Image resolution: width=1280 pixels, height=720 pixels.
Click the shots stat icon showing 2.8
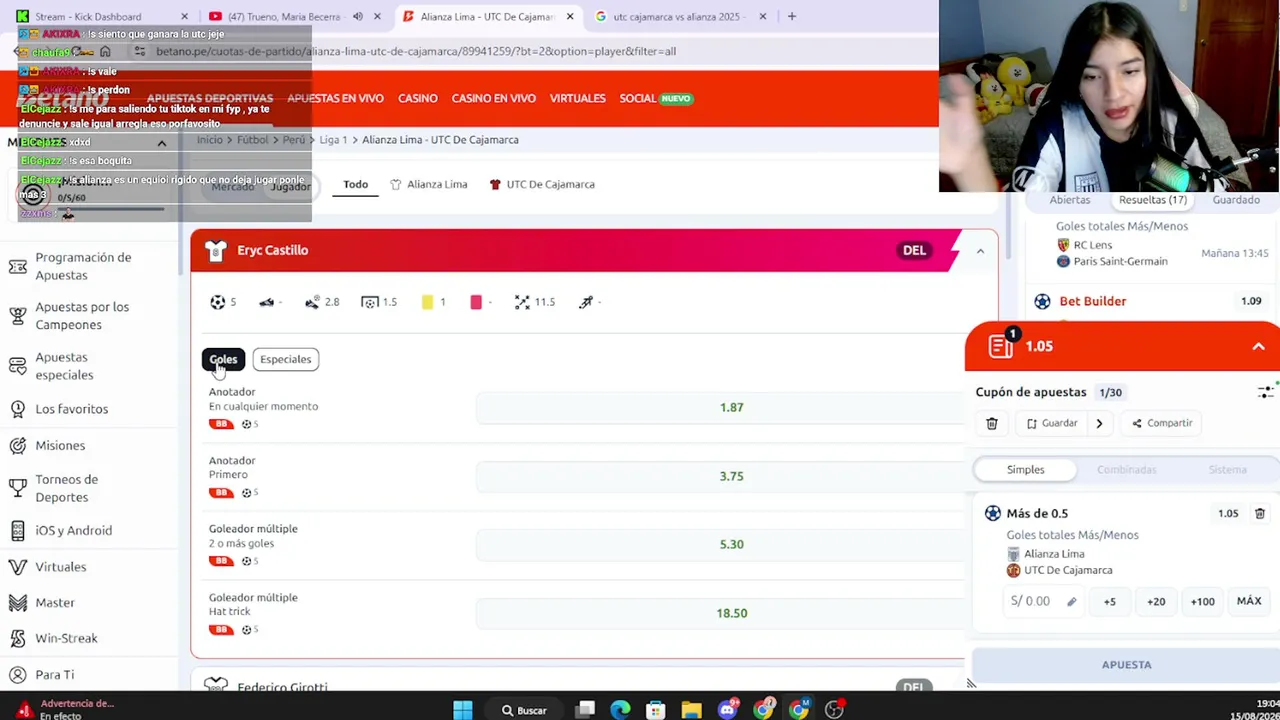pos(313,302)
